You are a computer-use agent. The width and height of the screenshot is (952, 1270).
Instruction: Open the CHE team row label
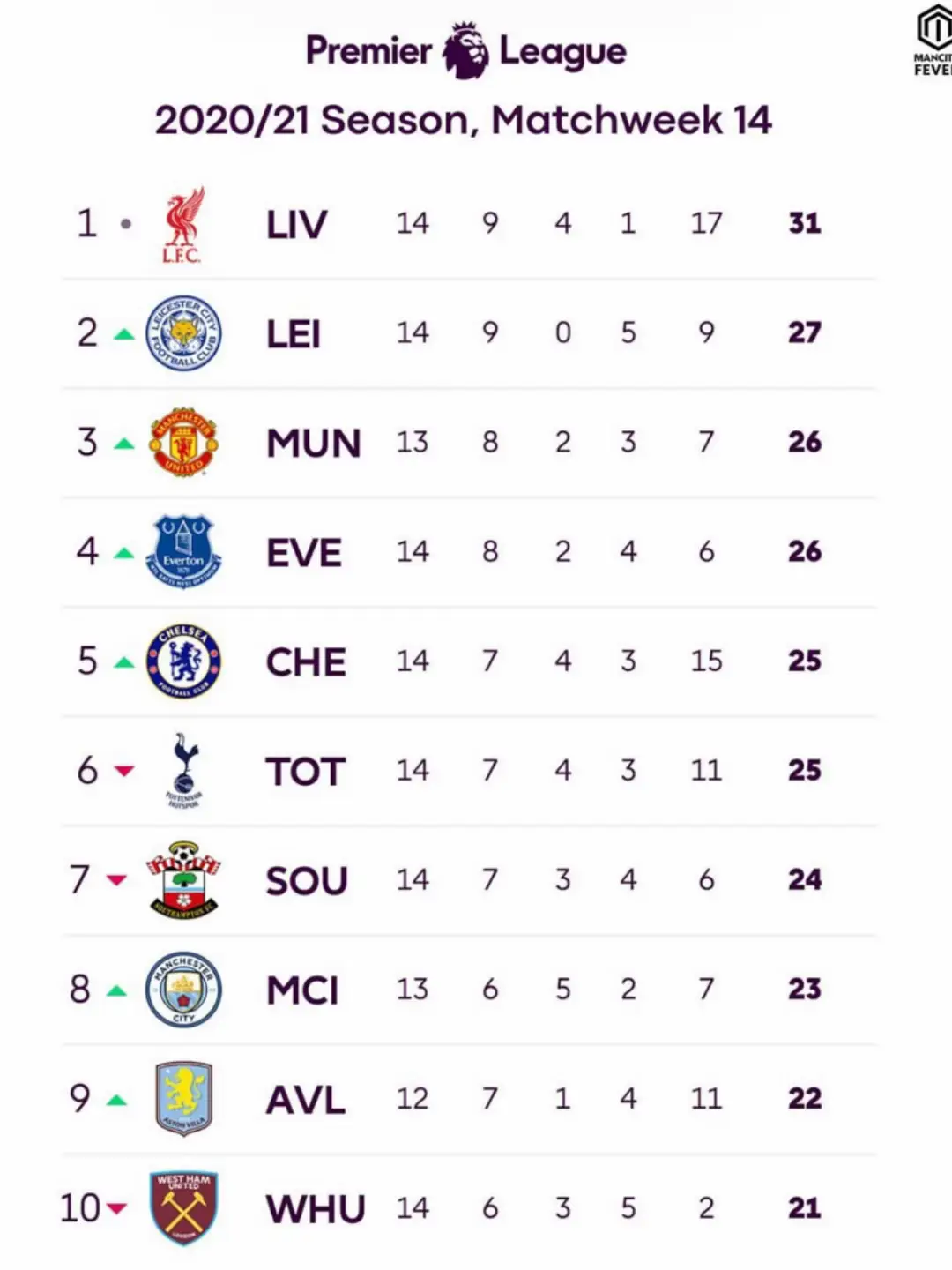[306, 661]
